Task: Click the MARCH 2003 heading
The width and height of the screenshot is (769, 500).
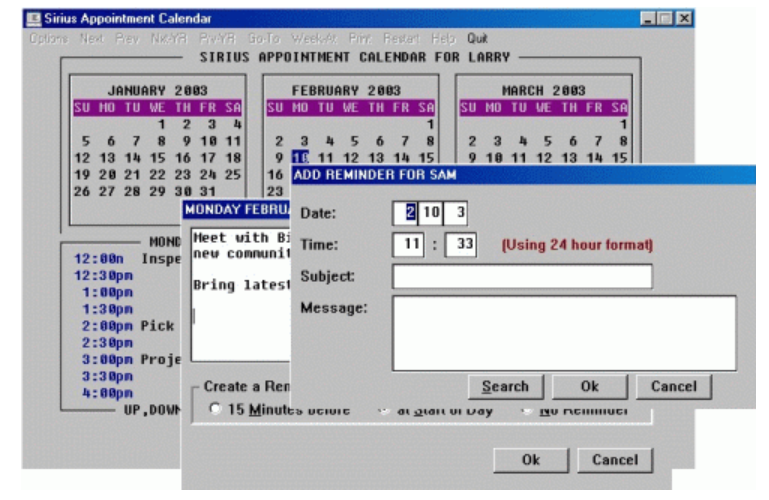Action: pyautogui.click(x=543, y=91)
